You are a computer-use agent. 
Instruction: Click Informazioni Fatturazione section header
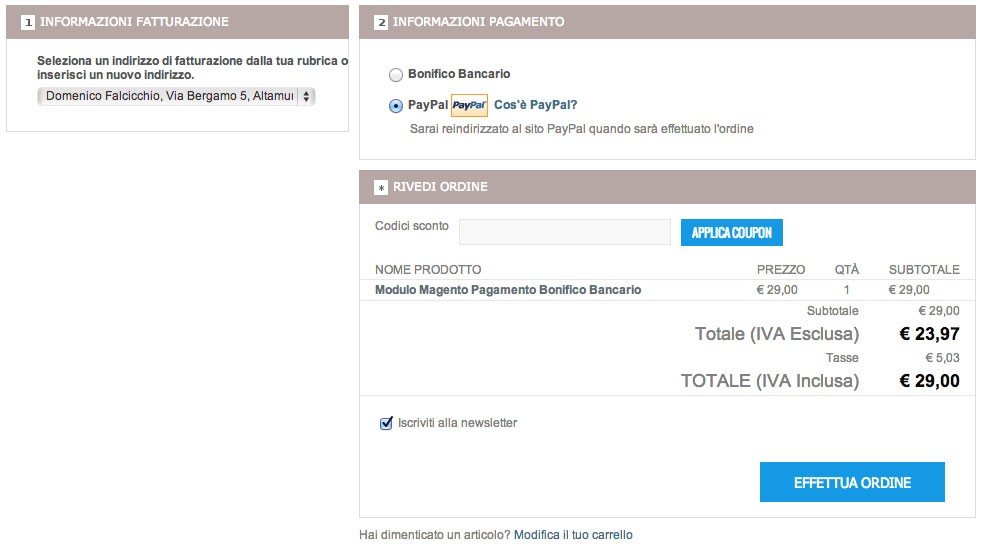pyautogui.click(x=177, y=22)
